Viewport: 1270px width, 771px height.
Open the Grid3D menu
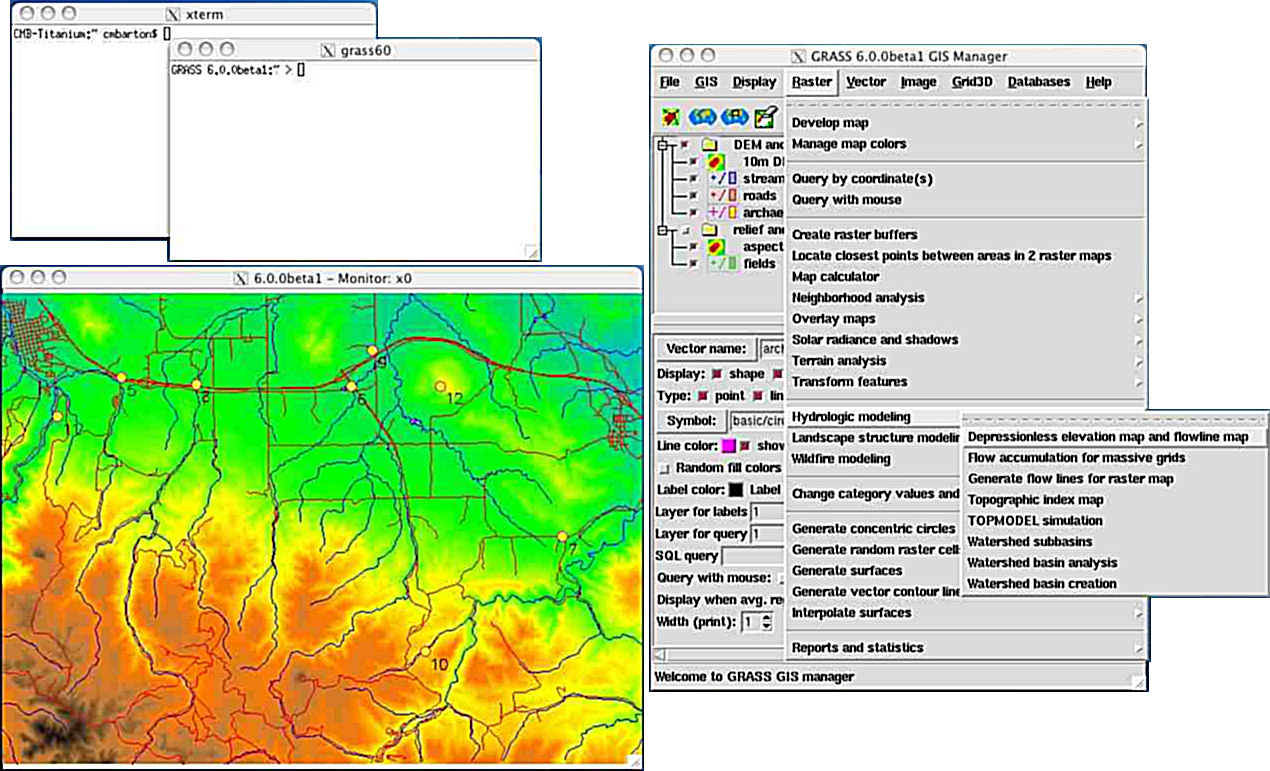pos(972,82)
